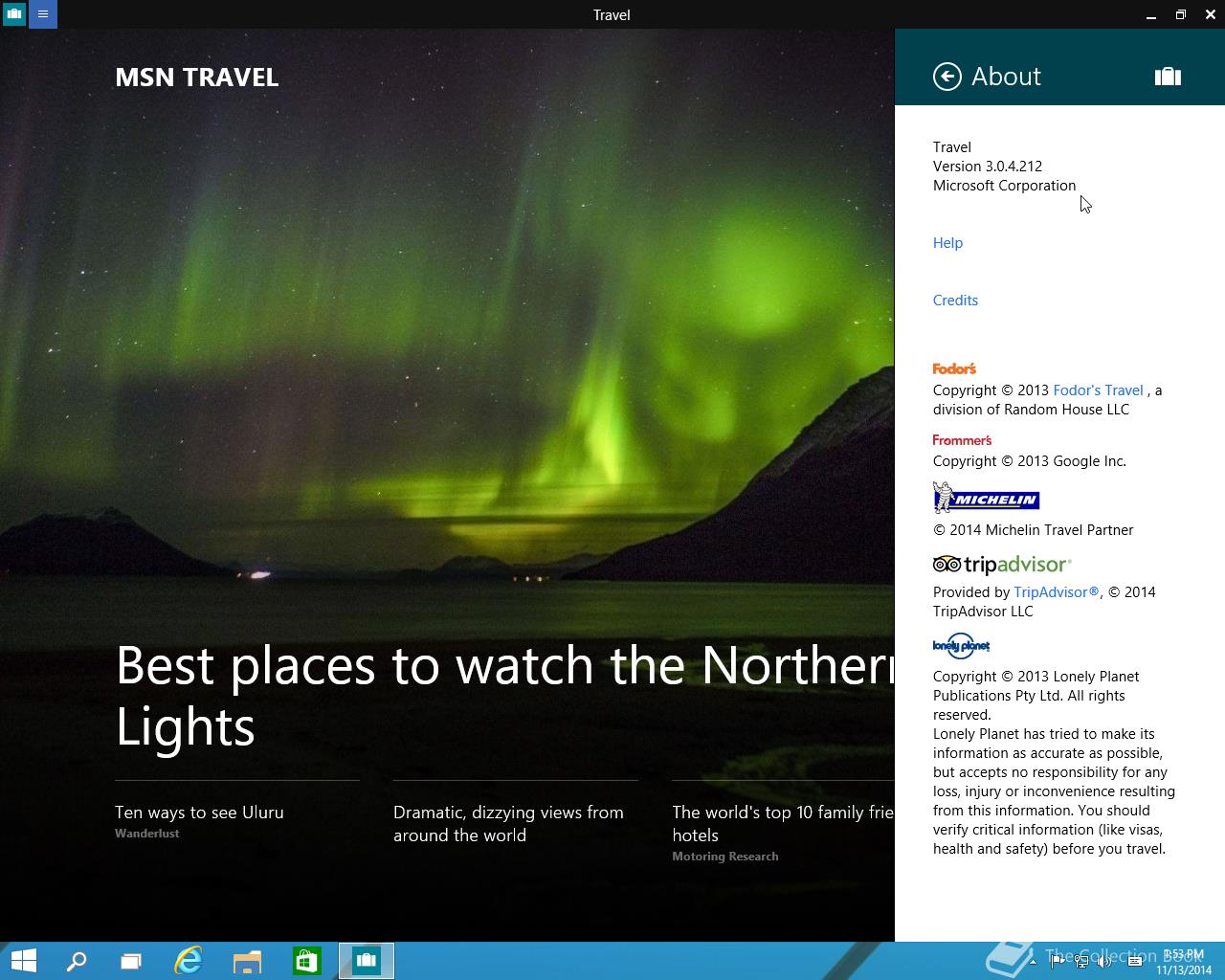Image resolution: width=1225 pixels, height=980 pixels.
Task: Show hidden tray icons arrow
Action: click(1033, 962)
